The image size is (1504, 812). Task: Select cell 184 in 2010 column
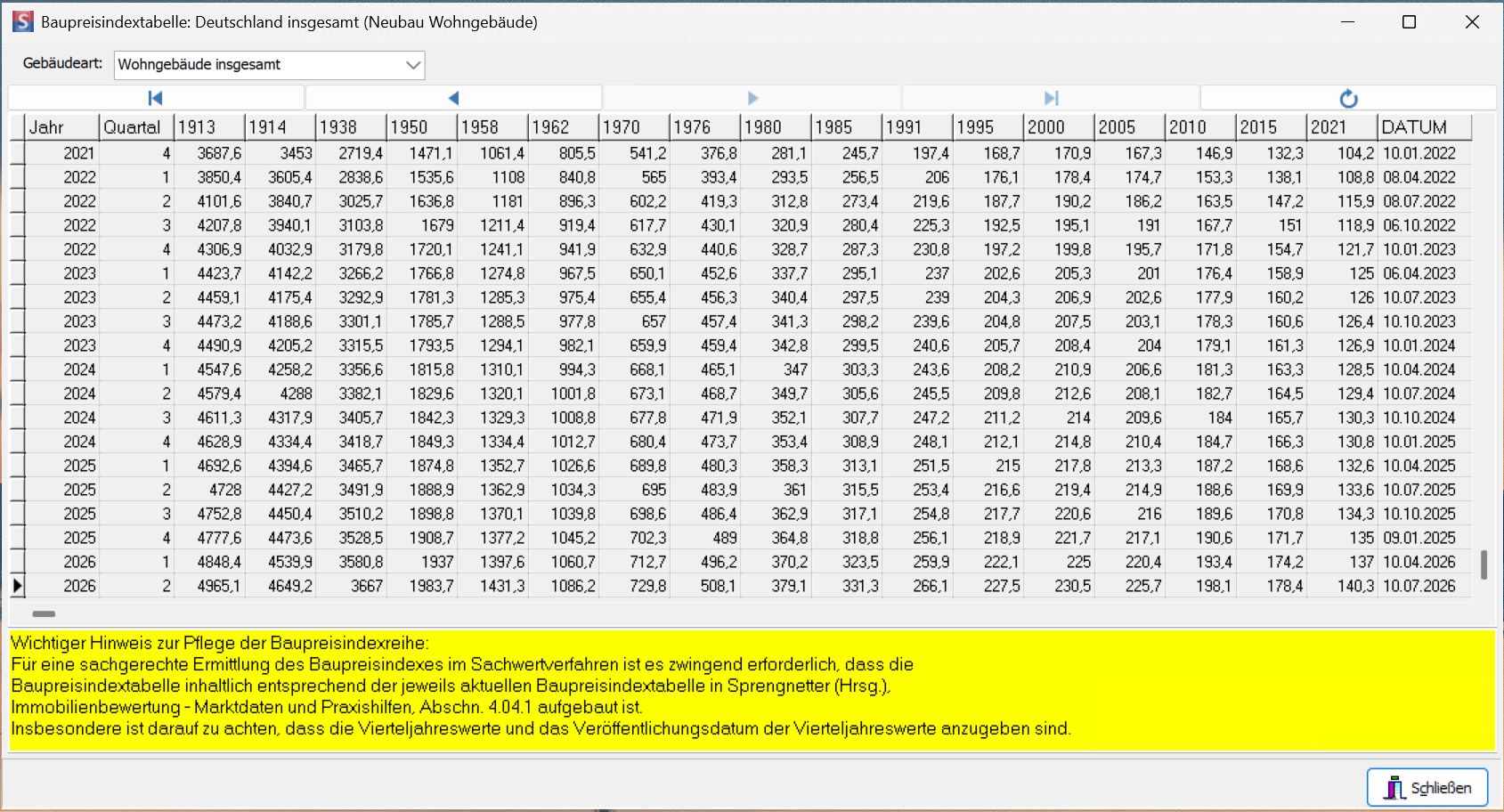[x=1200, y=418]
